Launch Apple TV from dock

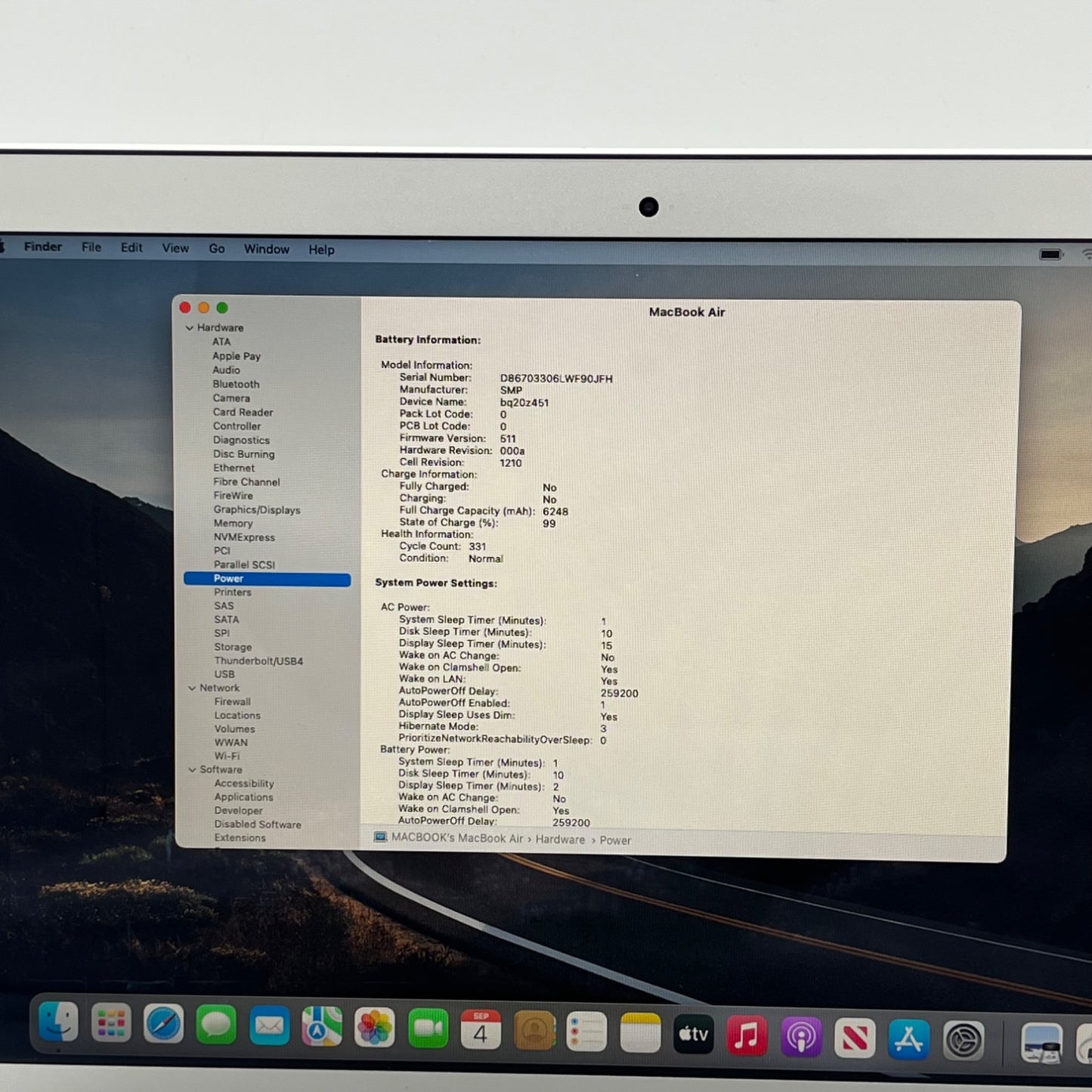click(694, 1033)
